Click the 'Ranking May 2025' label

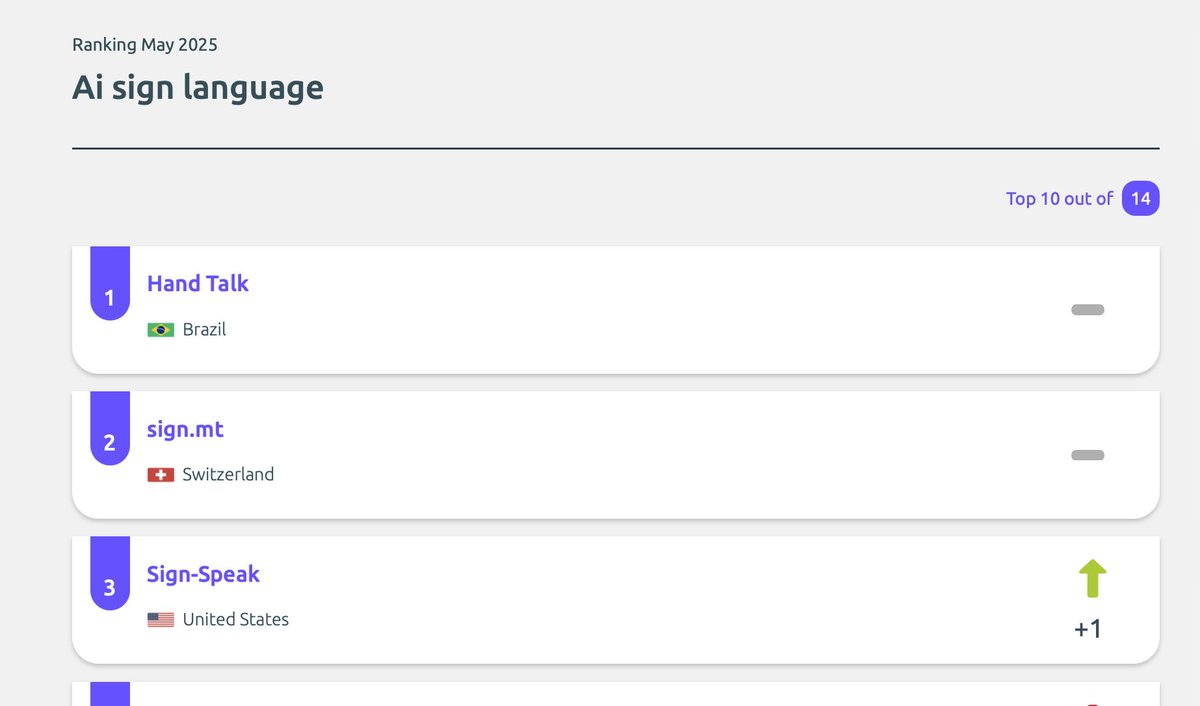pos(145,44)
